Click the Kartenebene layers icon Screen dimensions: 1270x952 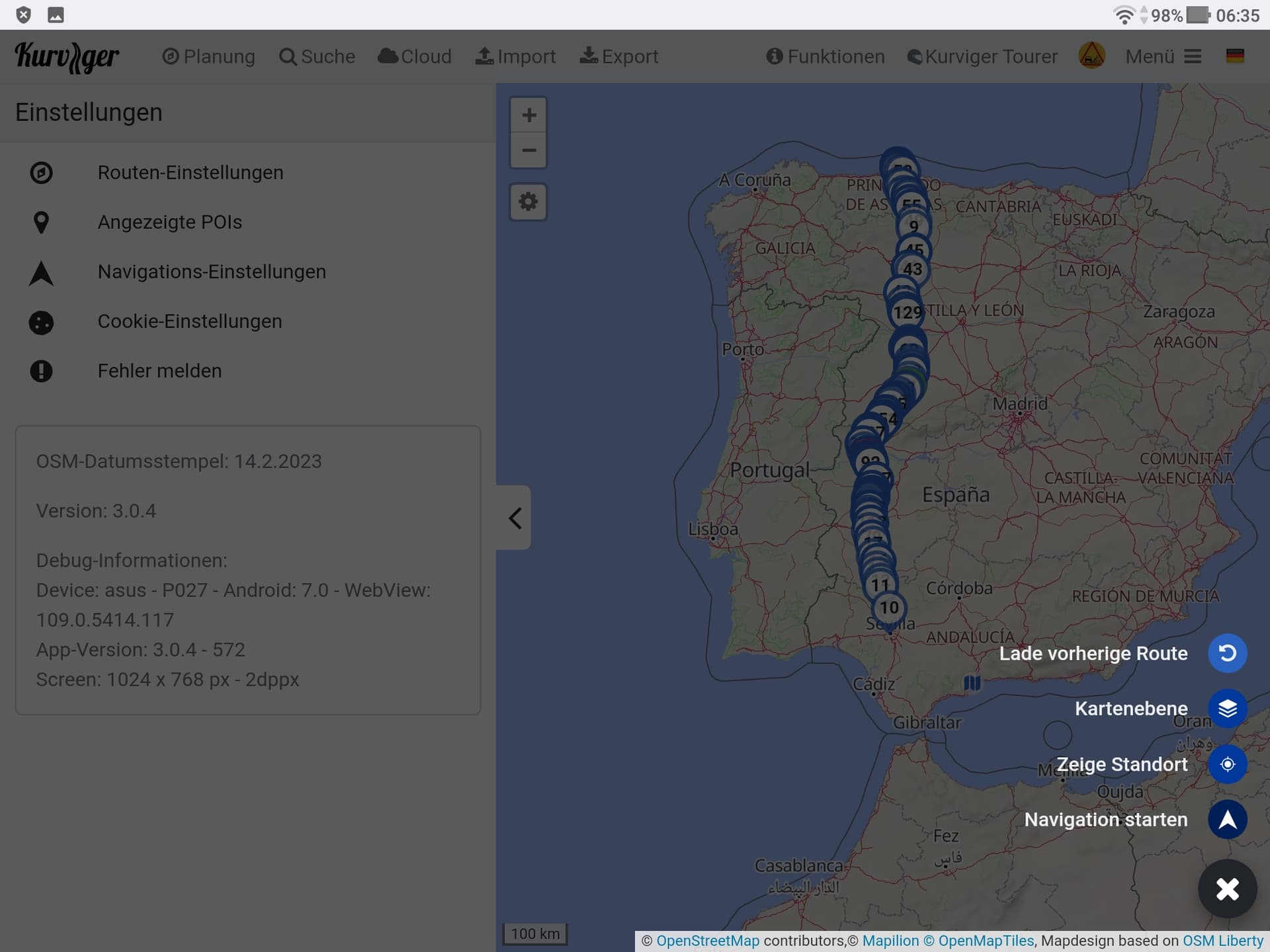click(x=1227, y=708)
